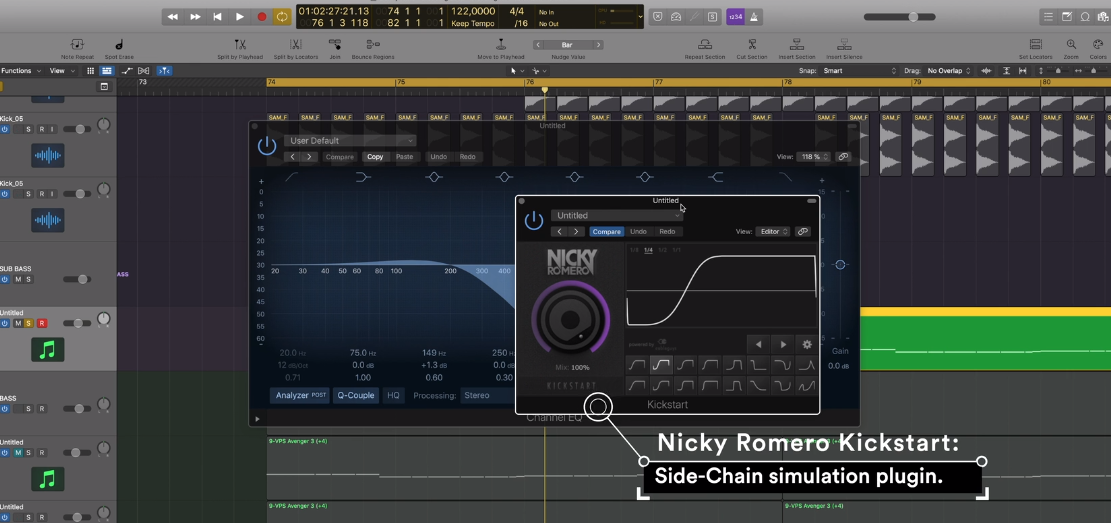The width and height of the screenshot is (1111, 523).
Task: Open the Loop Browser icon
Action: [1085, 17]
